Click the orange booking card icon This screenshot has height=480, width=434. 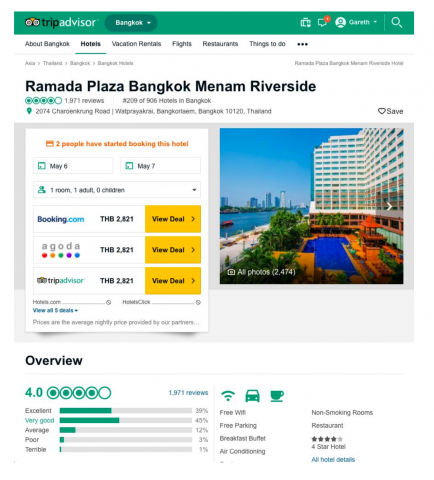50,144
